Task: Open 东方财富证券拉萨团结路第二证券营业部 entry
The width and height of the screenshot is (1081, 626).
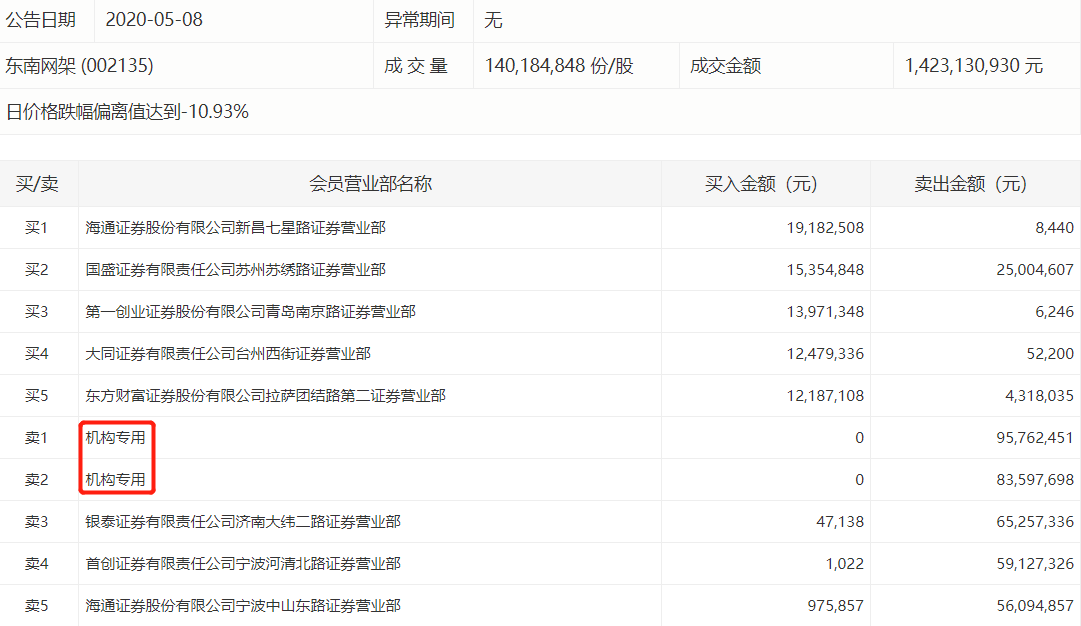Action: (x=265, y=396)
